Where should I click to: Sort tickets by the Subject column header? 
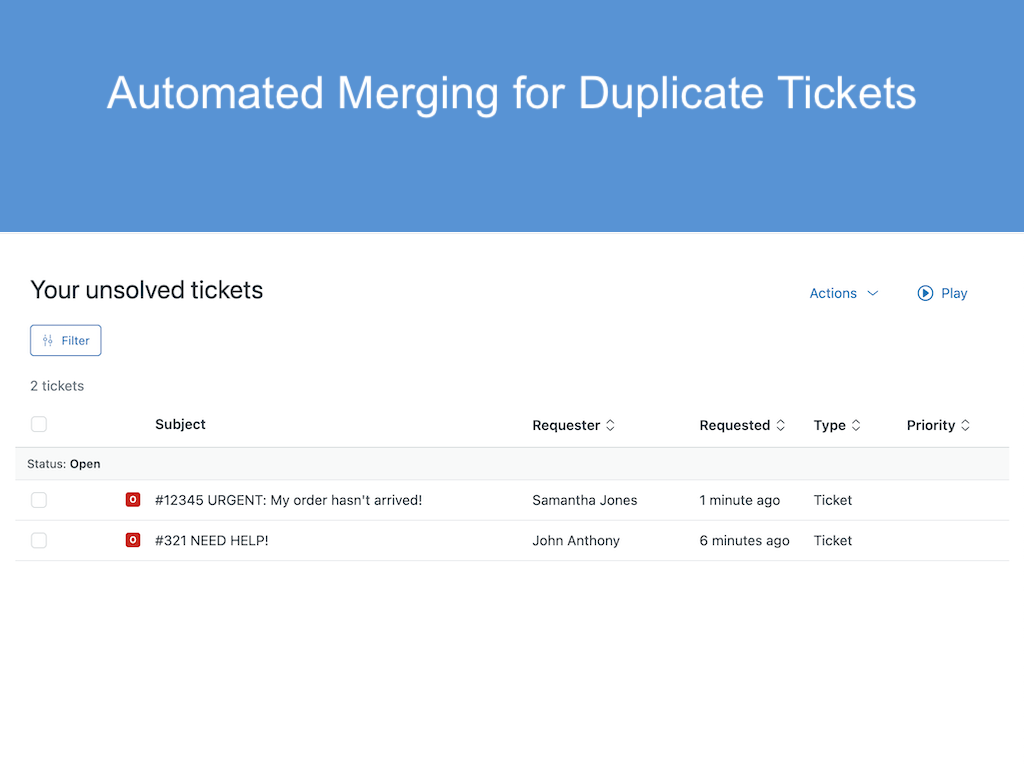[180, 424]
